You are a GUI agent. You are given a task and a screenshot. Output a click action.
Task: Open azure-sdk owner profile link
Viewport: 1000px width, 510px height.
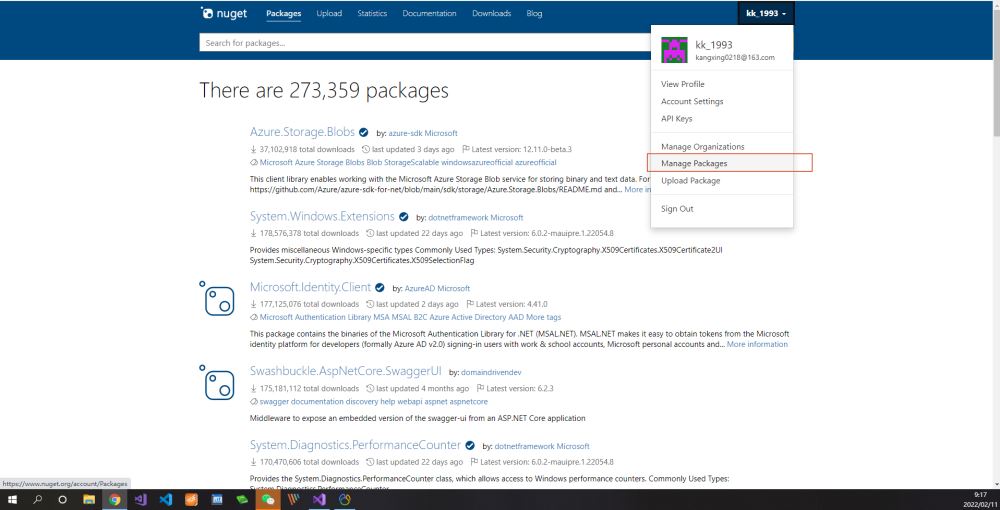click(x=406, y=133)
